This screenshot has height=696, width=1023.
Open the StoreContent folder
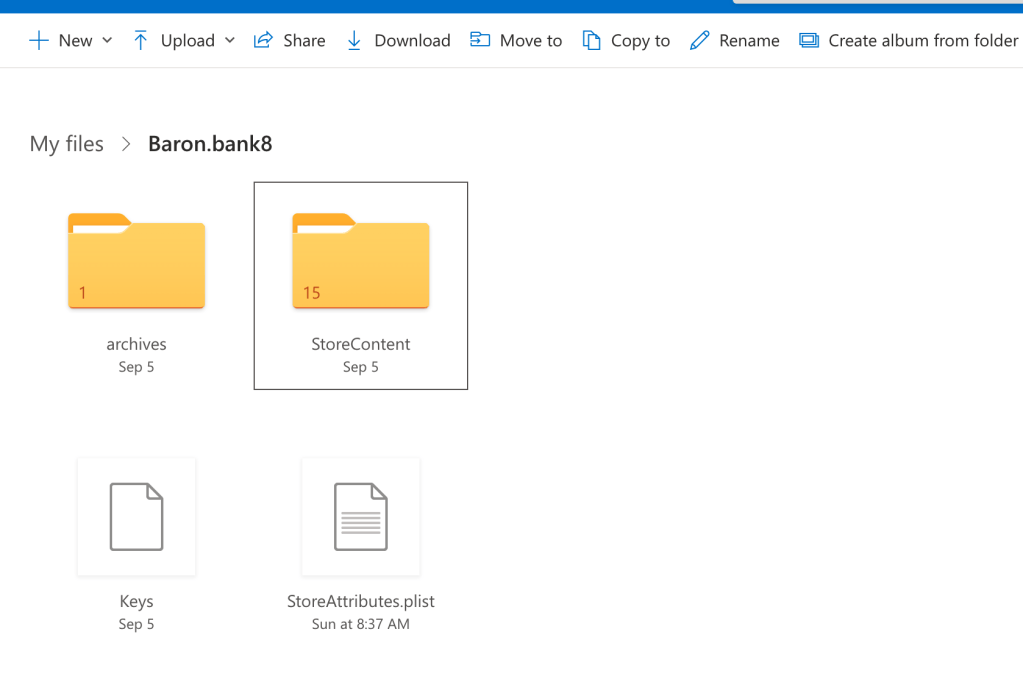click(x=360, y=262)
